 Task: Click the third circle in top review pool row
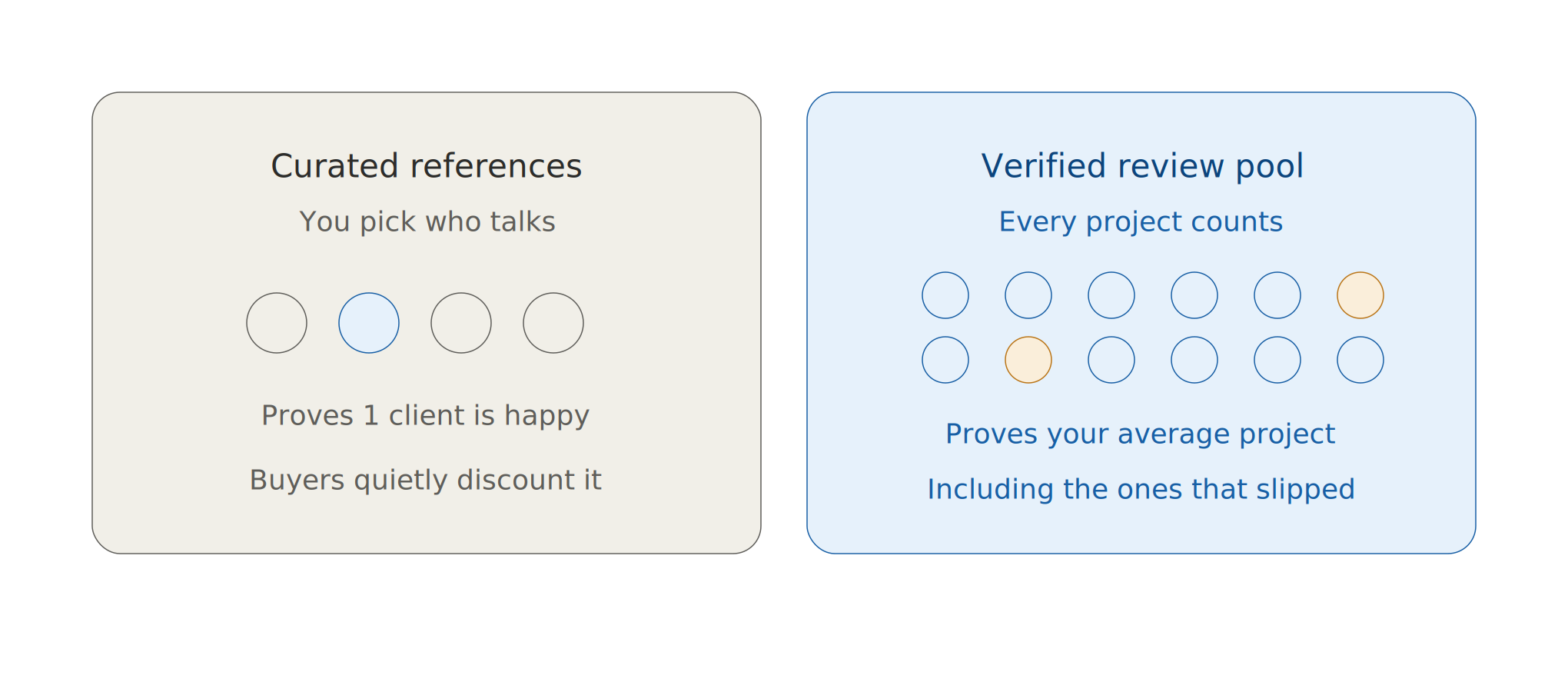1111,295
